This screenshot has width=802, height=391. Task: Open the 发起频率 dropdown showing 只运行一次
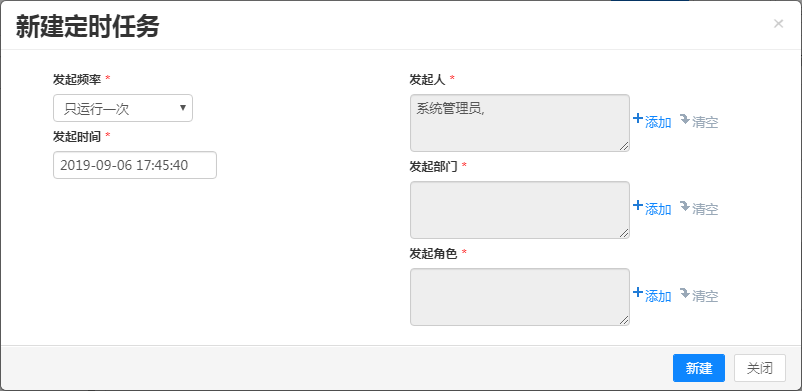click(x=123, y=108)
